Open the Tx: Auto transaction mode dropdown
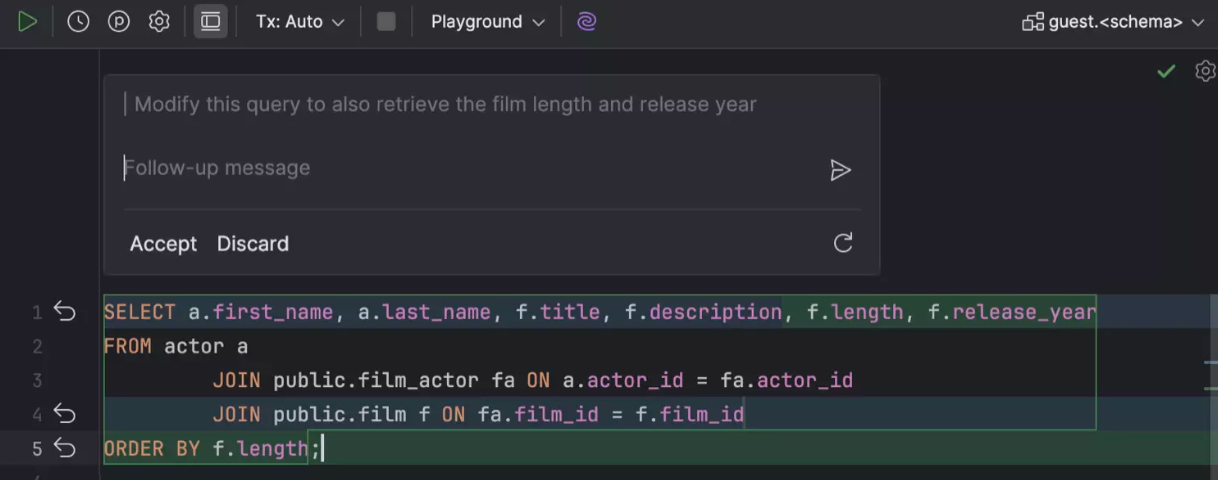 pos(299,21)
